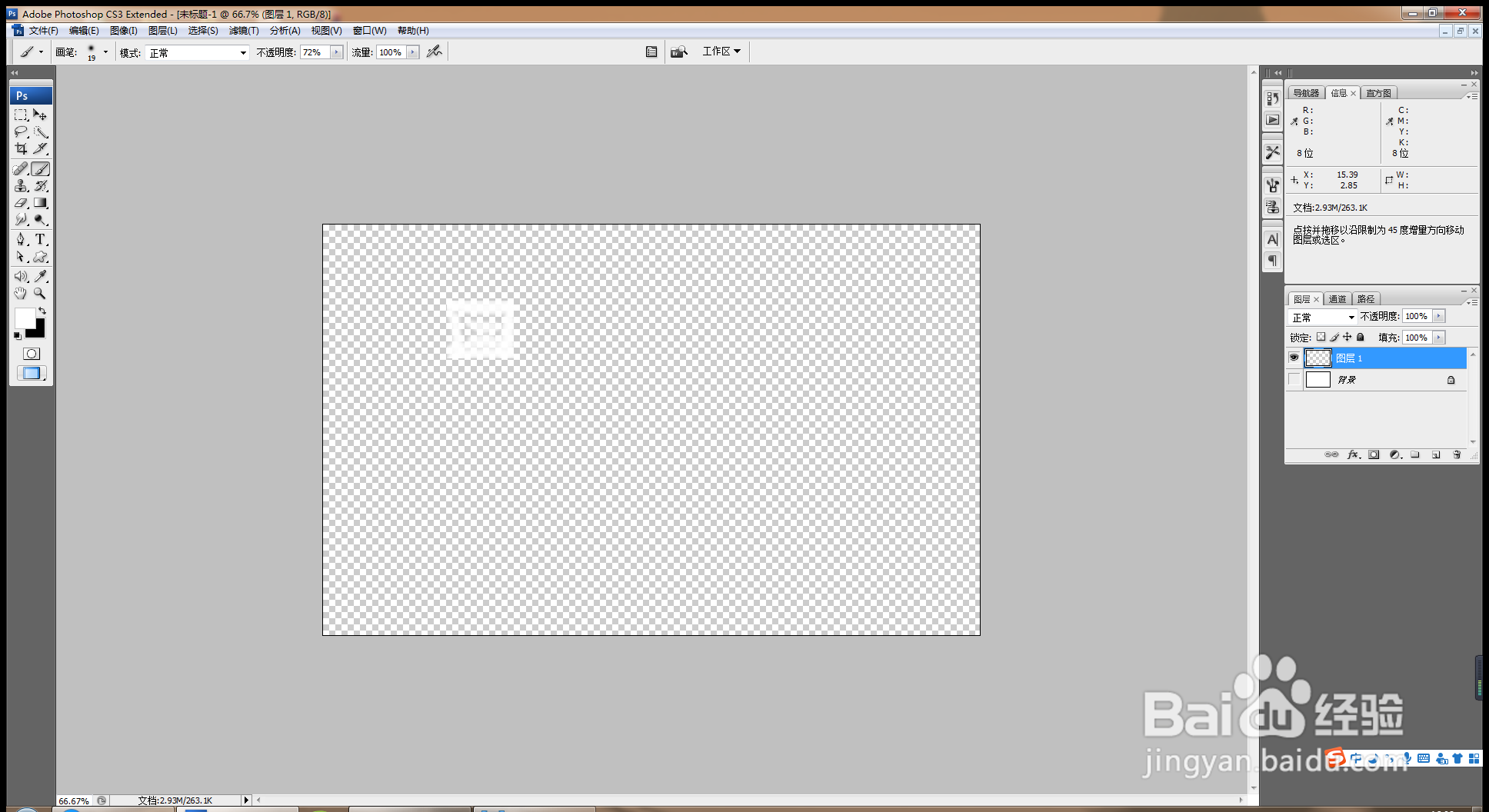Image resolution: width=1489 pixels, height=812 pixels.
Task: Launch Adobe Bridge from options bar
Action: (678, 52)
